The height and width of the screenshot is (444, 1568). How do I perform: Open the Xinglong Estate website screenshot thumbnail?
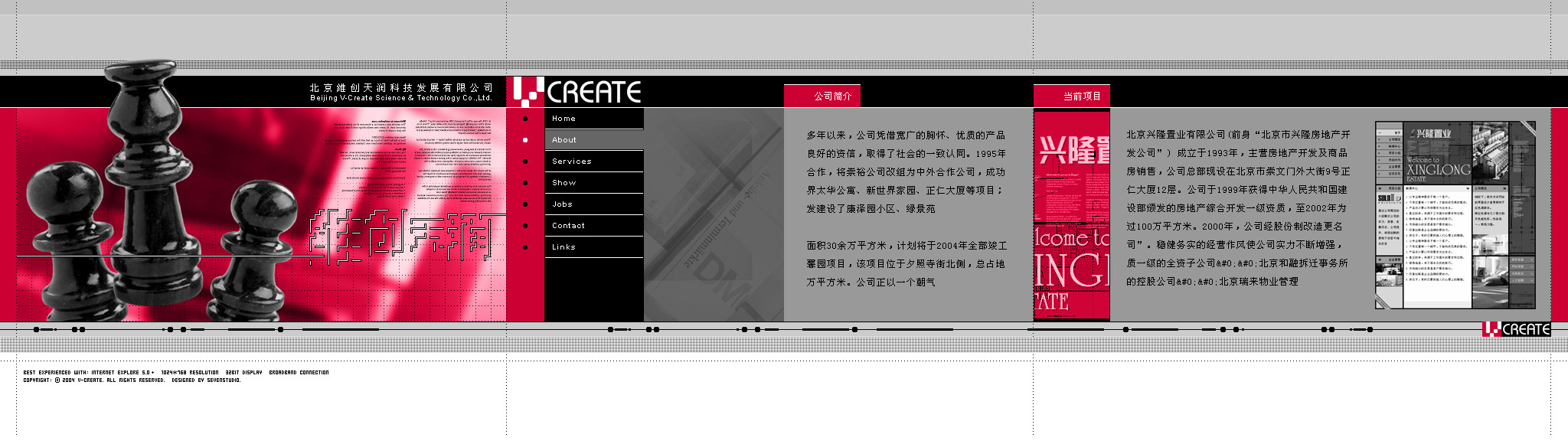(x=1455, y=214)
